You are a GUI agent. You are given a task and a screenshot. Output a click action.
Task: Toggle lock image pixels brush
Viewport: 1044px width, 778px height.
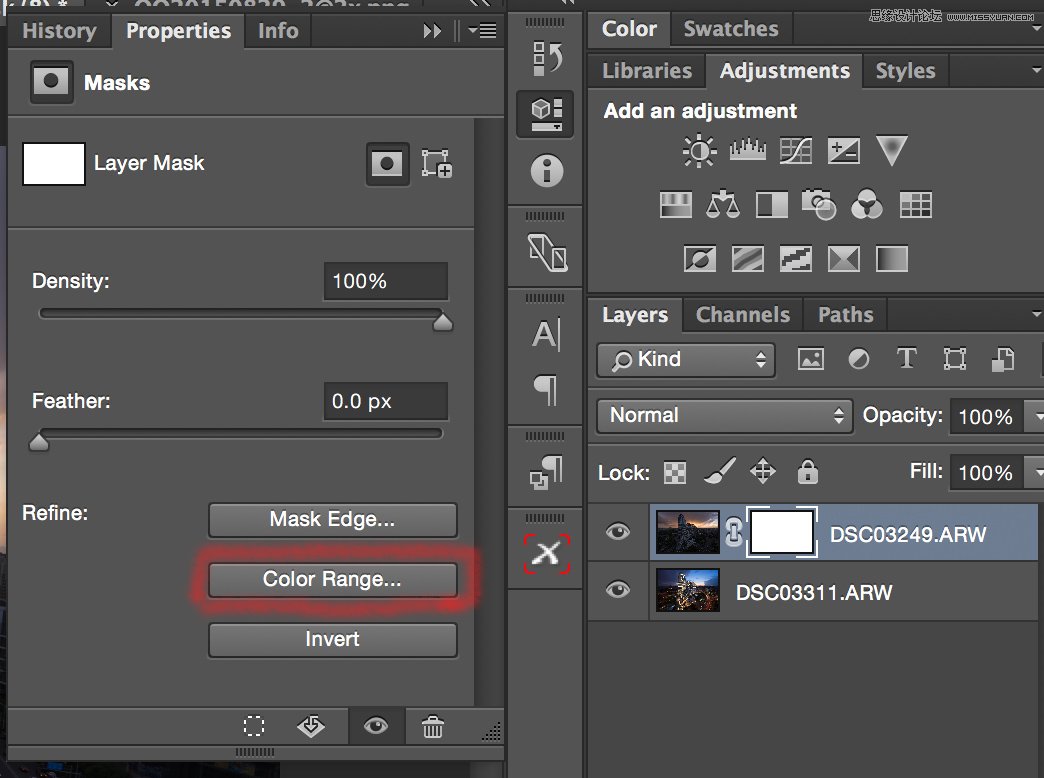tap(720, 471)
